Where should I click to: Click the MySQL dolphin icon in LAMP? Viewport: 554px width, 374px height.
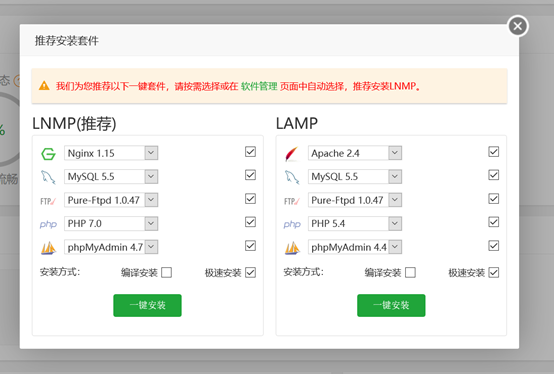[292, 177]
